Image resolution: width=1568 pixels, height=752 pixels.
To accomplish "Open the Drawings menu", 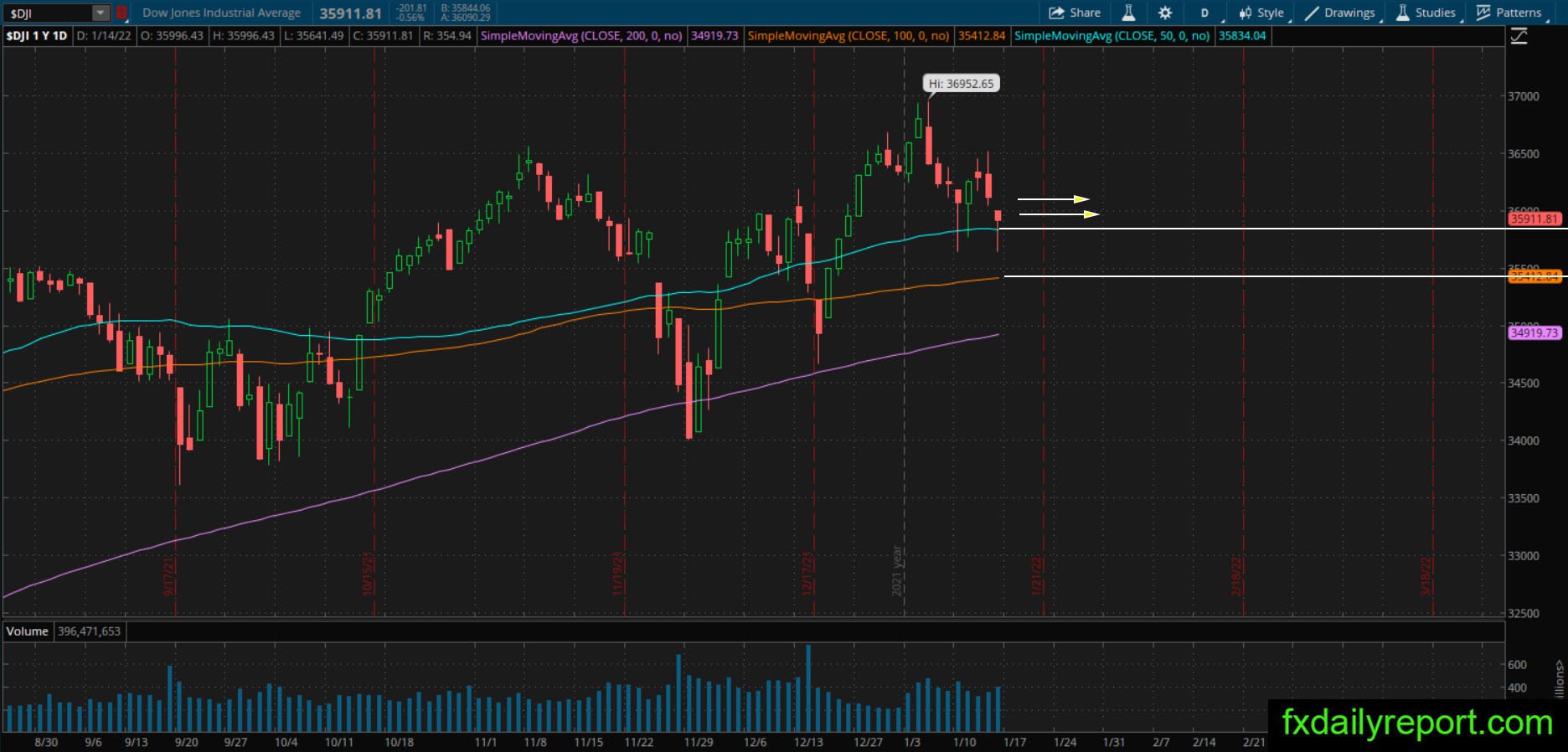I will click(1341, 13).
